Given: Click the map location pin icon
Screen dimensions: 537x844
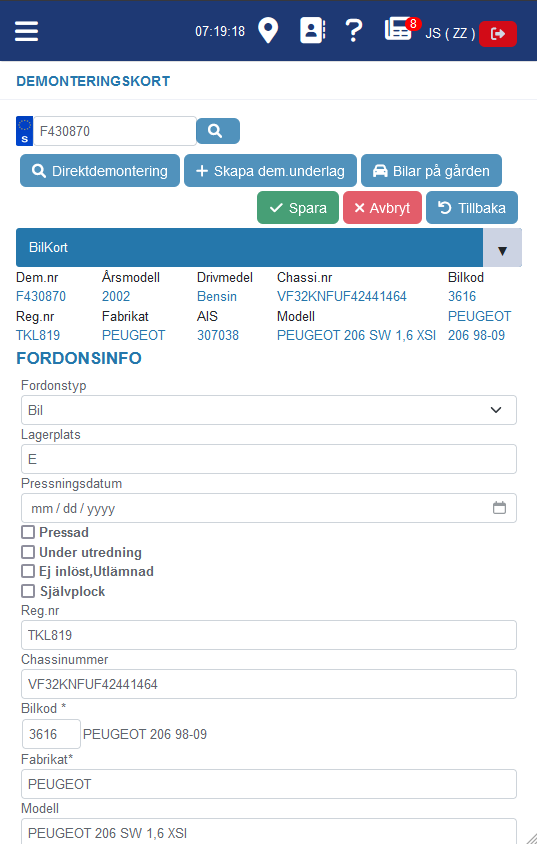Looking at the screenshot, I should coord(268,31).
